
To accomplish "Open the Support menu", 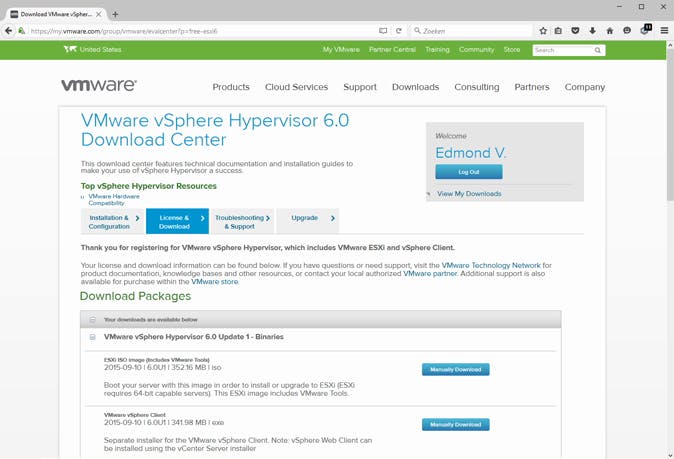I will coord(360,87).
